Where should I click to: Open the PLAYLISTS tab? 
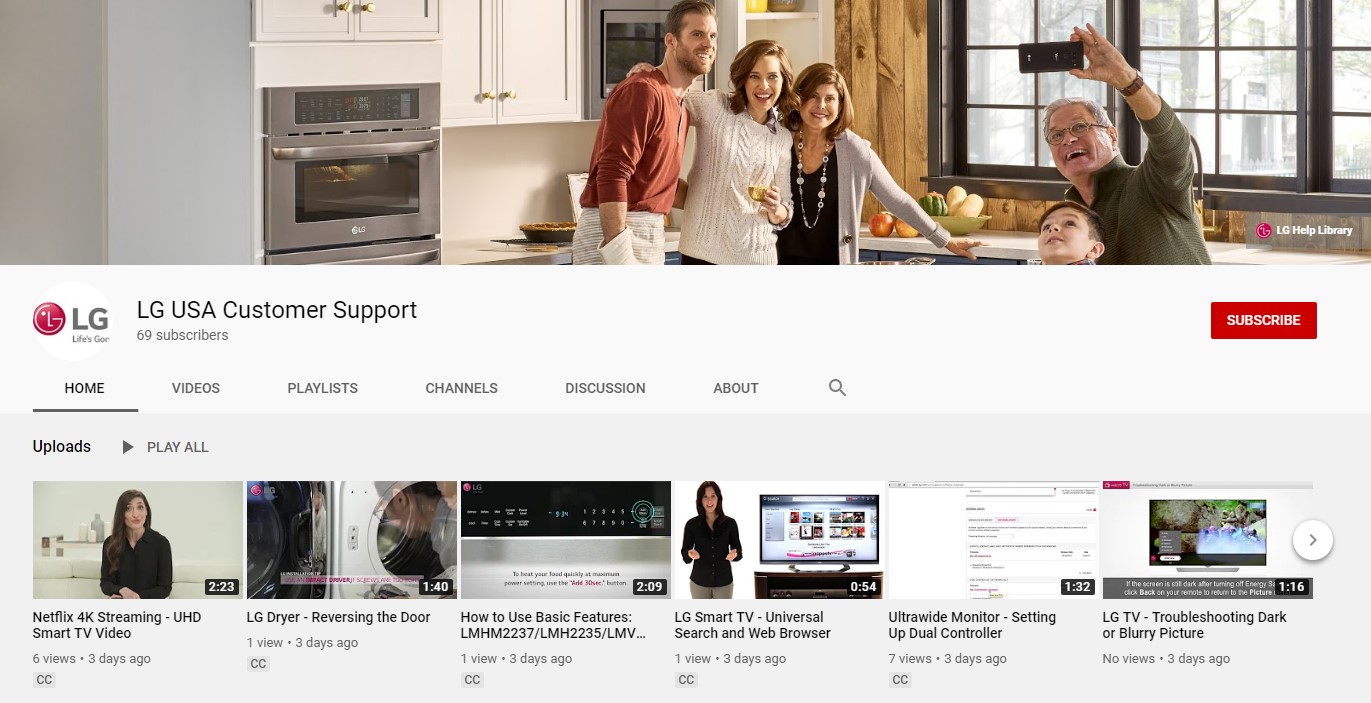tap(322, 388)
